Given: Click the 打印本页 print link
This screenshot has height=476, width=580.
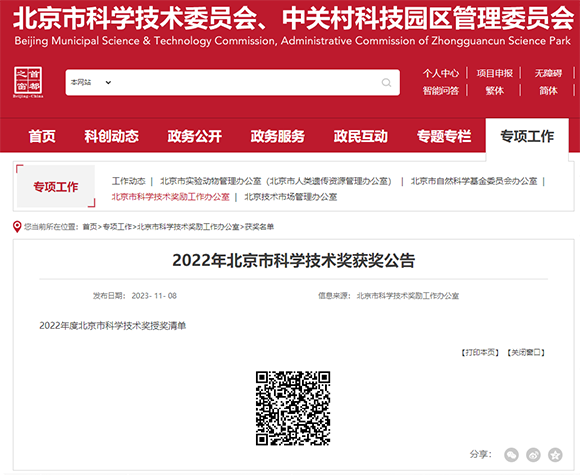Looking at the screenshot, I should (480, 352).
